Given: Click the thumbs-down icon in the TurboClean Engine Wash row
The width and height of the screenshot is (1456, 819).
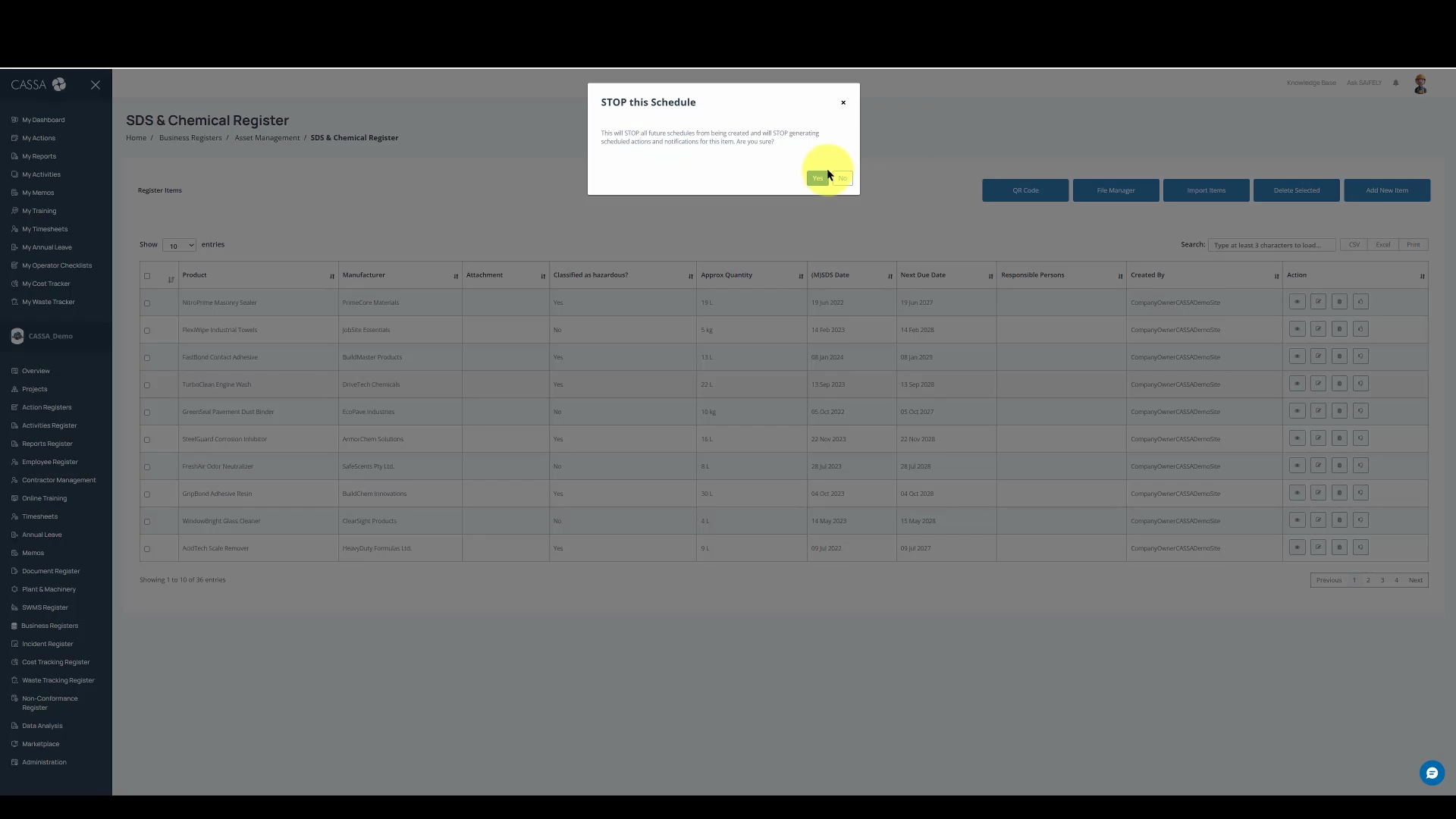Looking at the screenshot, I should [x=1360, y=384].
